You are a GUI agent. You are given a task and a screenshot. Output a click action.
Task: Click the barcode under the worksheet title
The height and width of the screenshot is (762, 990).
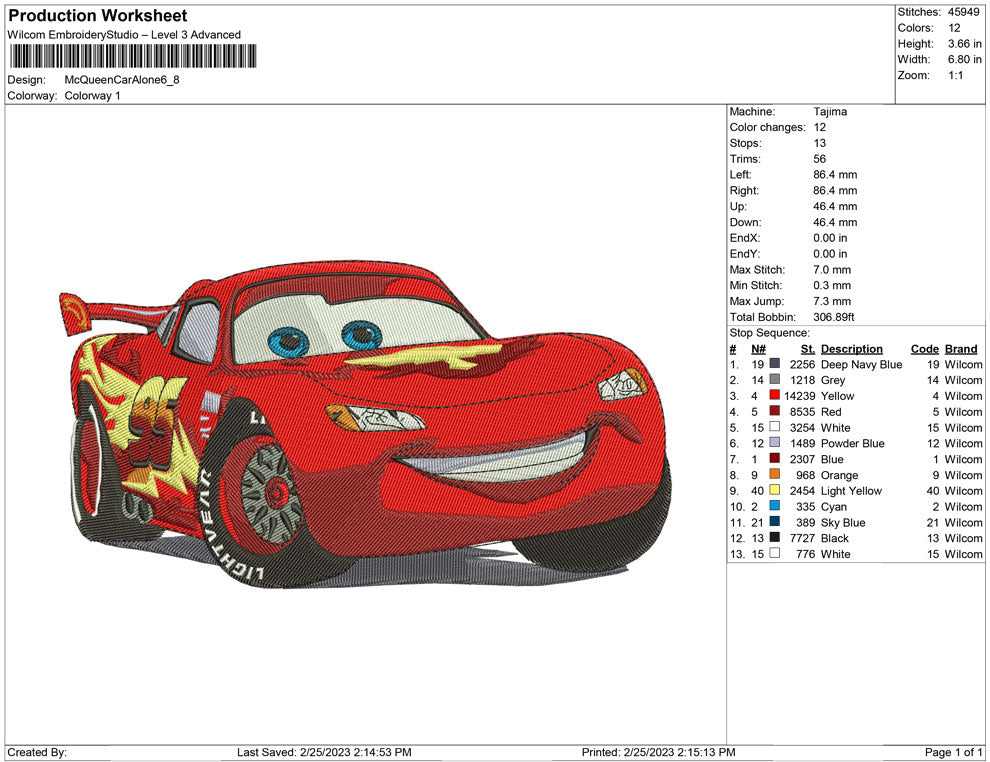click(133, 56)
